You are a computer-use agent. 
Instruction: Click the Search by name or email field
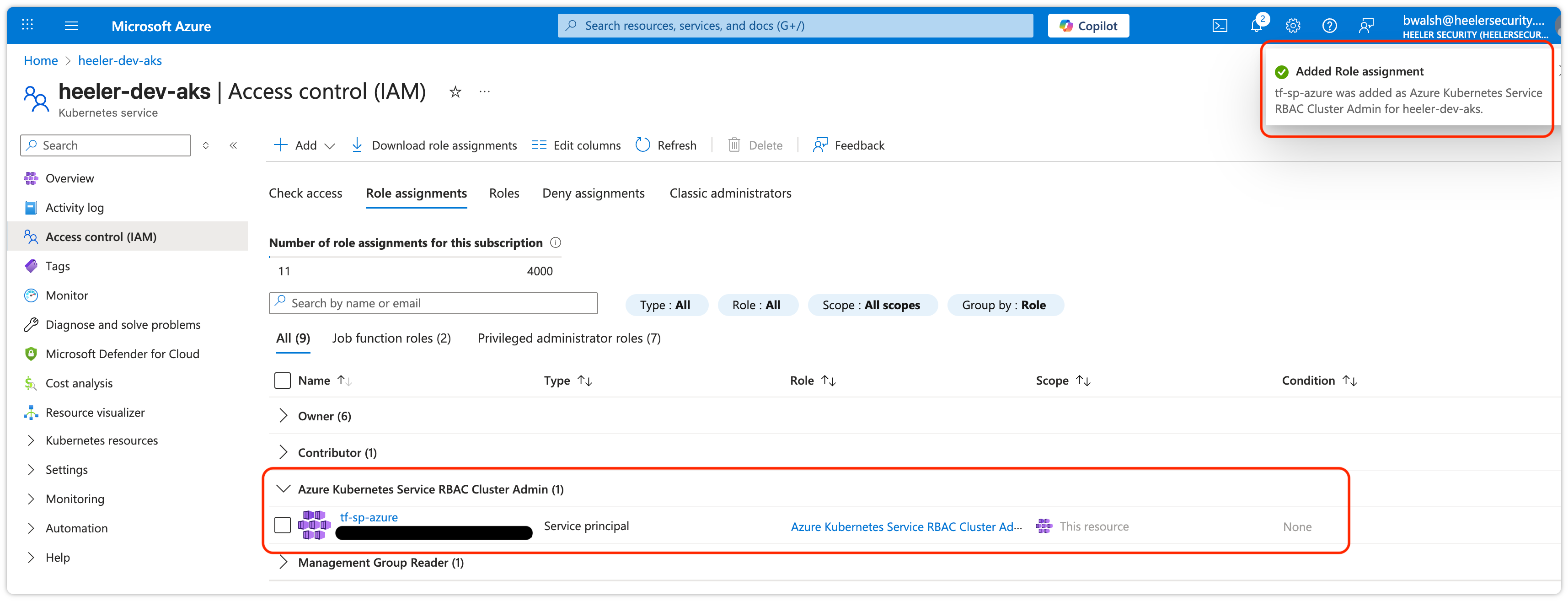click(x=433, y=303)
